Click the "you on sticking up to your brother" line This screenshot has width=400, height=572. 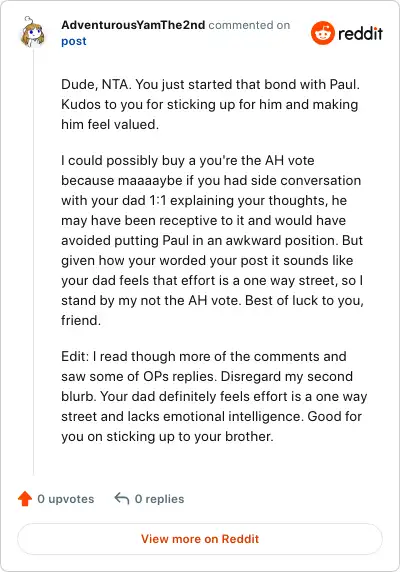(167, 436)
